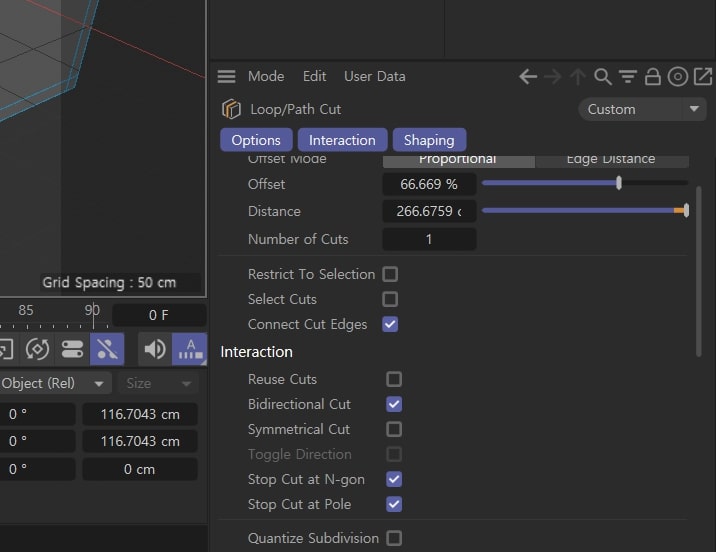This screenshot has width=716, height=552.
Task: Open the Custom preset dropdown
Action: pos(642,110)
